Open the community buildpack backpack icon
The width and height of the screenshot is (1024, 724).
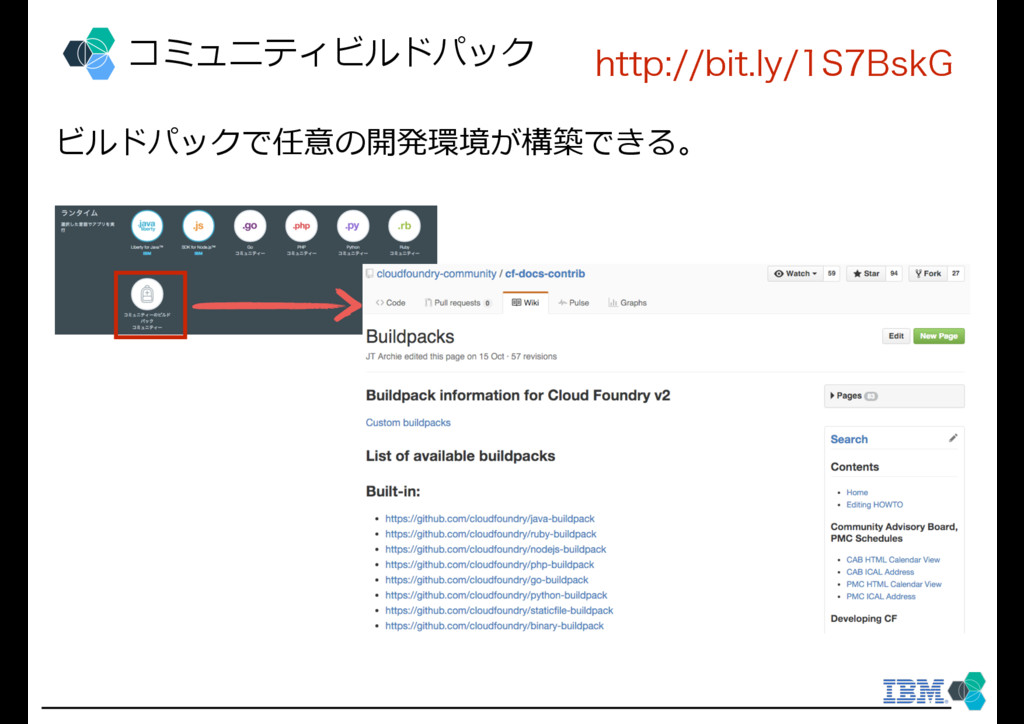click(147, 294)
